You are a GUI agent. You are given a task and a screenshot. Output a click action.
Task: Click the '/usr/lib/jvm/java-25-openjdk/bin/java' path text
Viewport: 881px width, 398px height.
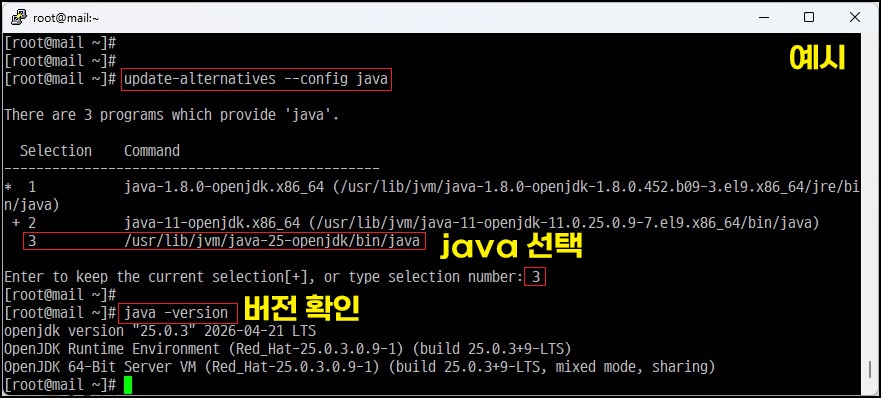point(272,241)
